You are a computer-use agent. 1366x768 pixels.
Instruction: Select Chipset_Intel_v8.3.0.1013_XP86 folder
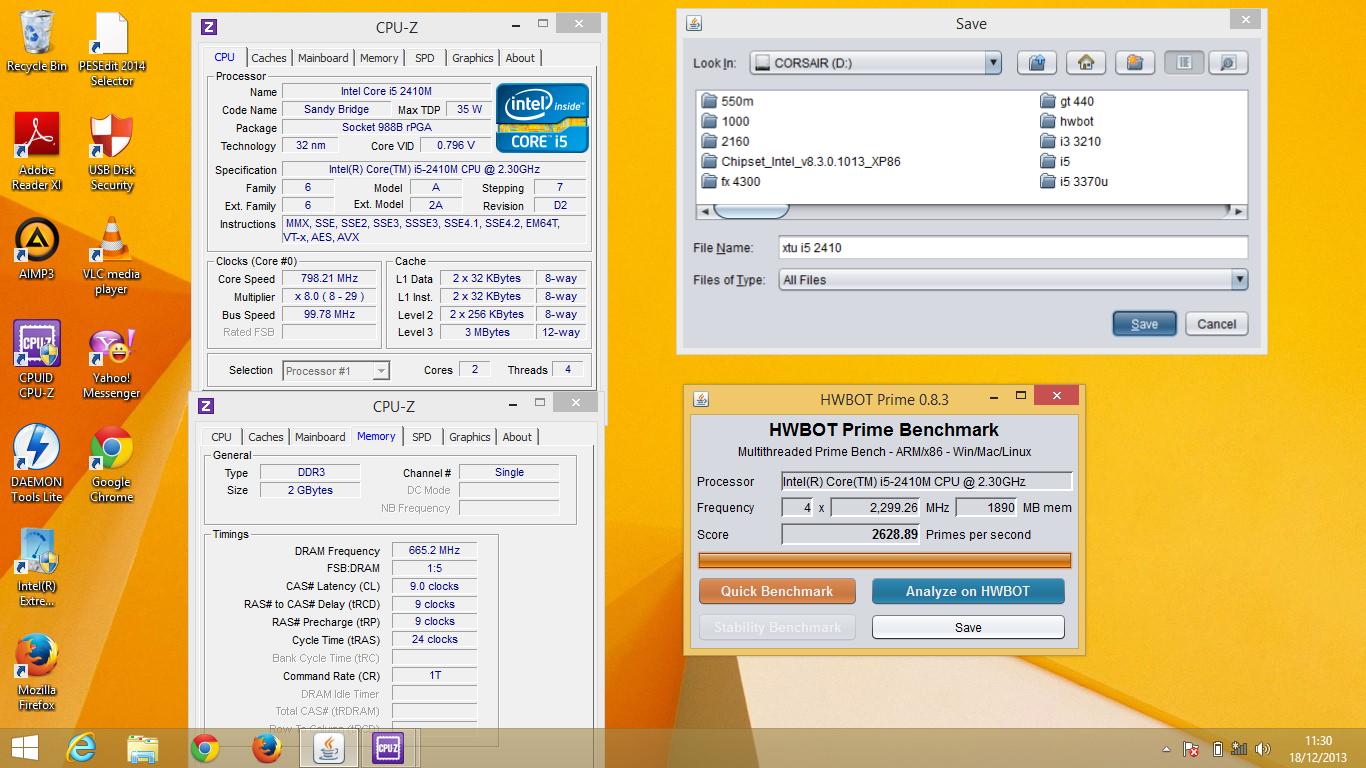pos(801,161)
